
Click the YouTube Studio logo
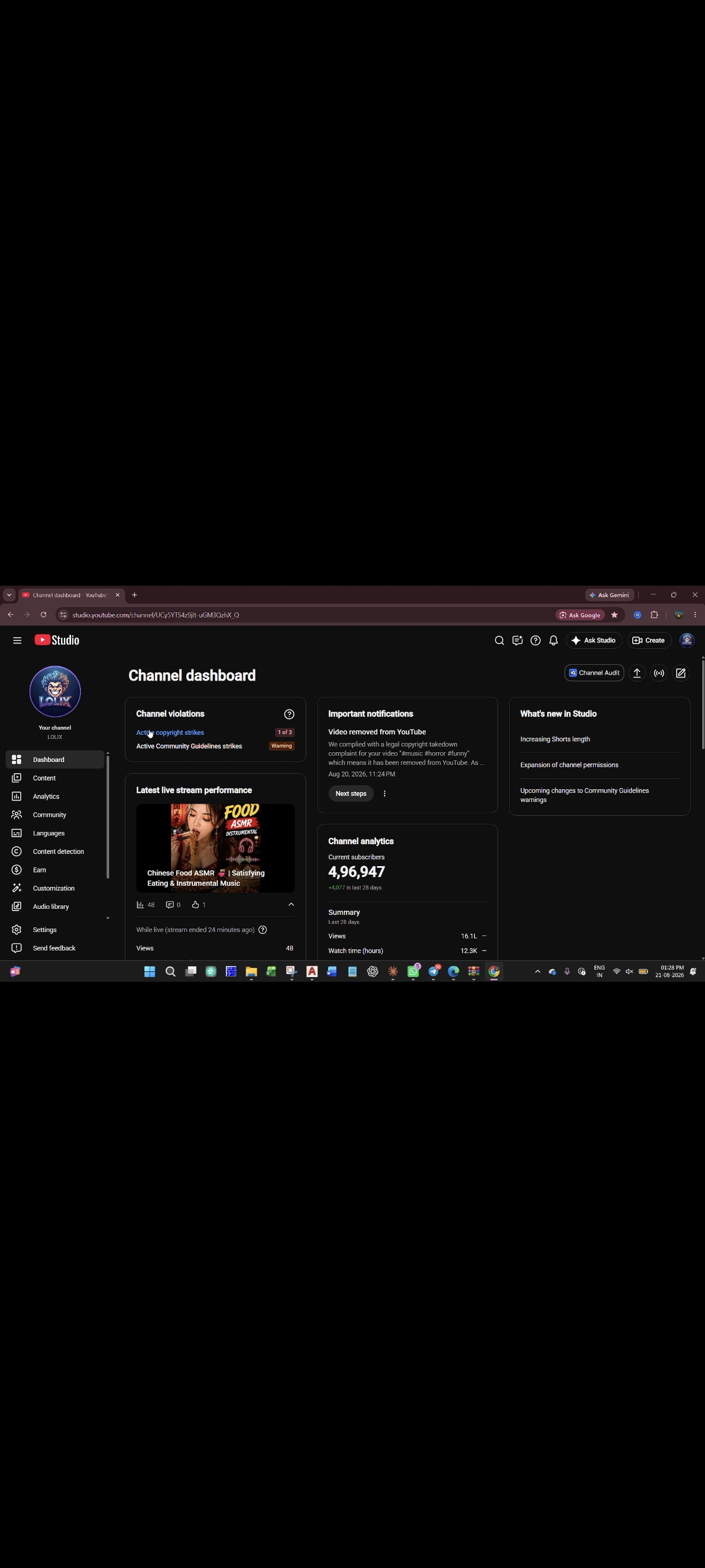(57, 639)
